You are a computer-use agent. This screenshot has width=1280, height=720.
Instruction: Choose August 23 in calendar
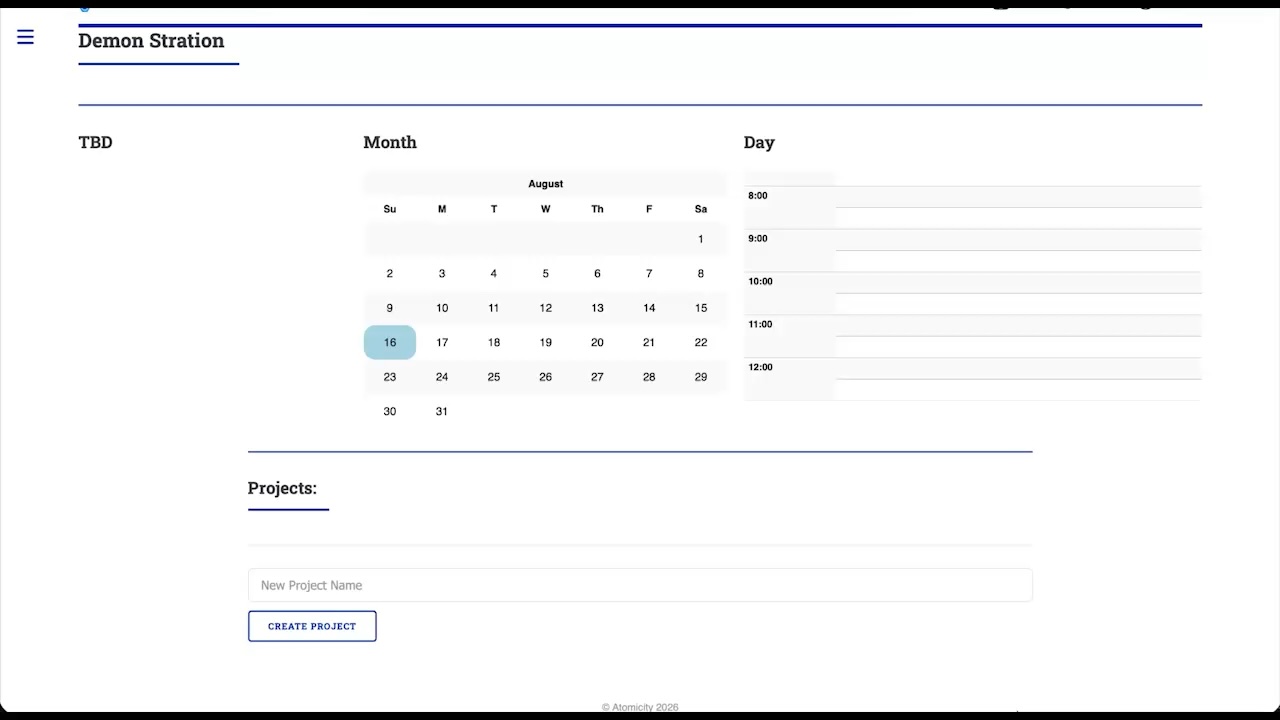390,377
